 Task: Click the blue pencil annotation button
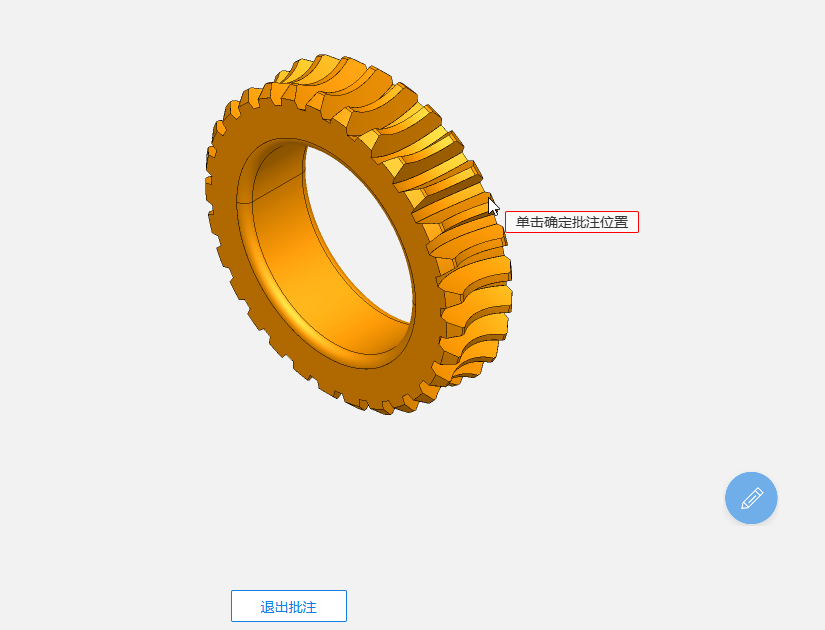tap(751, 498)
